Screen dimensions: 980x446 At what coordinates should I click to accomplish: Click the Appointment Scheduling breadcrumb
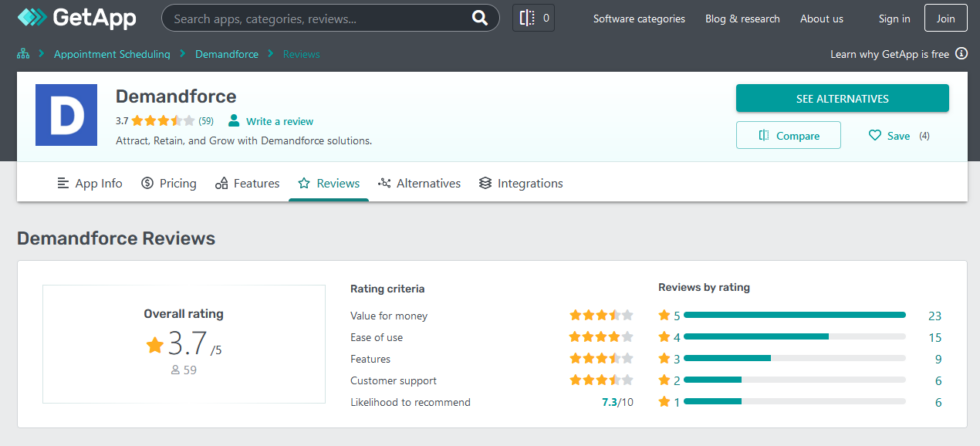112,54
